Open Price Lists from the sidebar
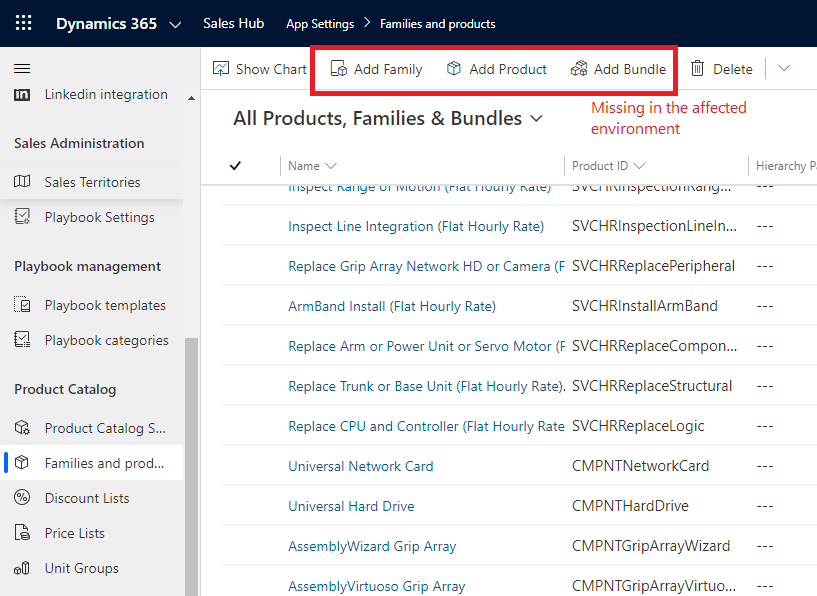 click(74, 533)
